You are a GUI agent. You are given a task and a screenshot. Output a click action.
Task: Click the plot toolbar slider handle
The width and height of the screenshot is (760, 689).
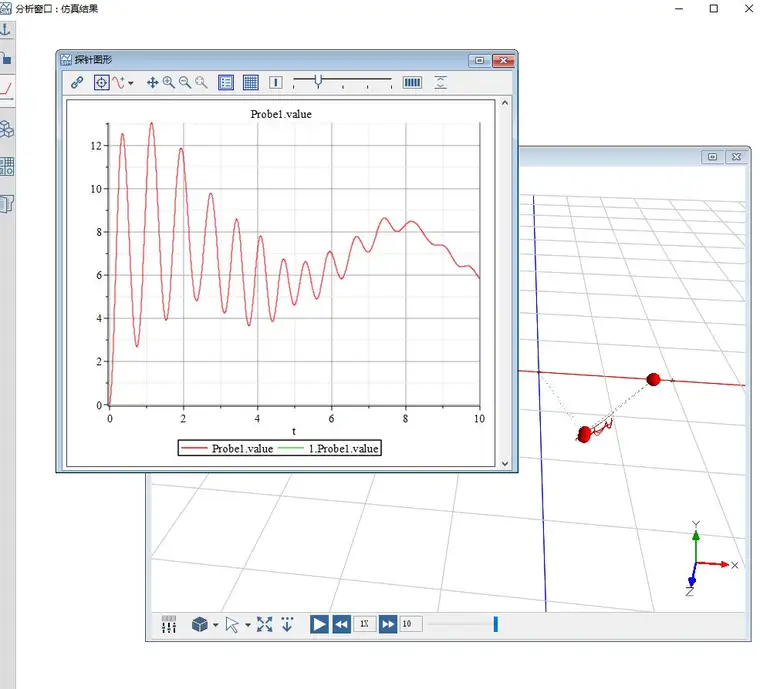[318, 81]
